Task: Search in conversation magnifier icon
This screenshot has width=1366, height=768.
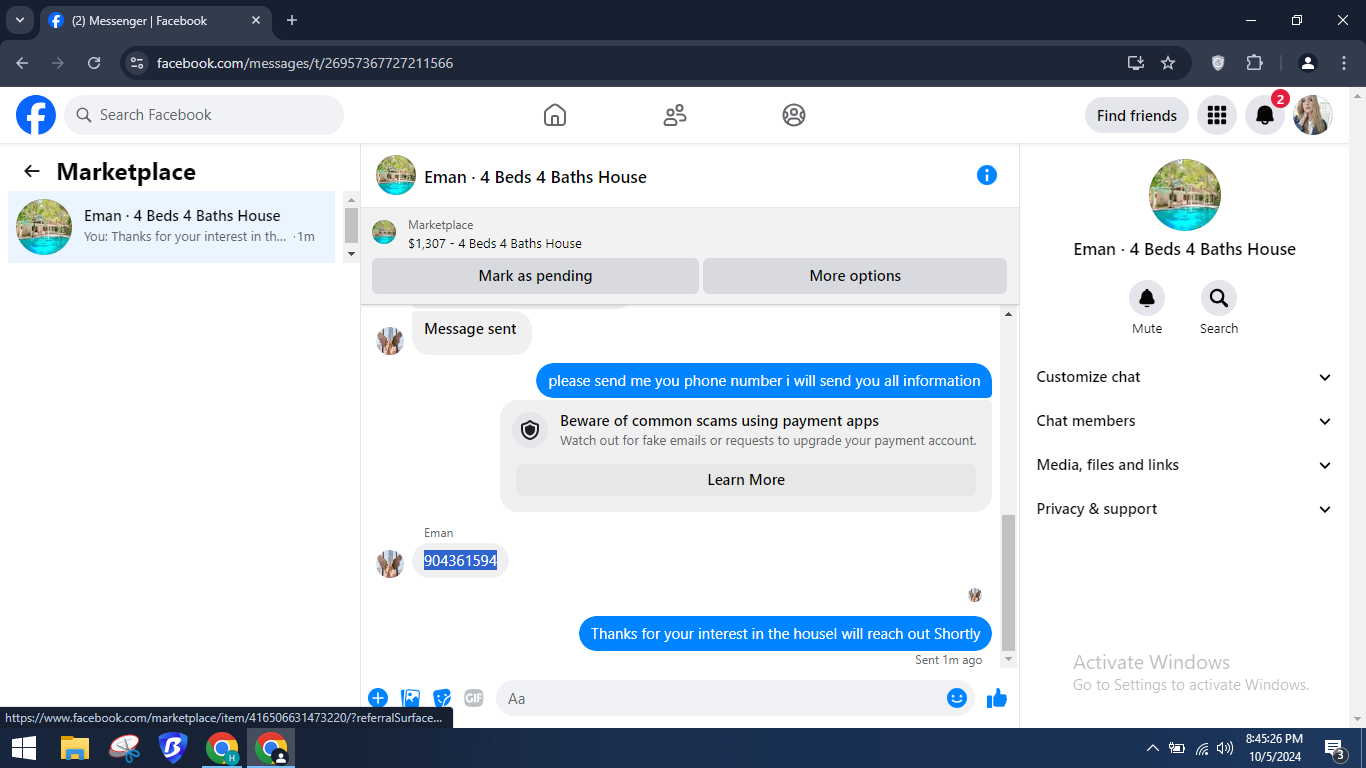Action: click(x=1219, y=298)
